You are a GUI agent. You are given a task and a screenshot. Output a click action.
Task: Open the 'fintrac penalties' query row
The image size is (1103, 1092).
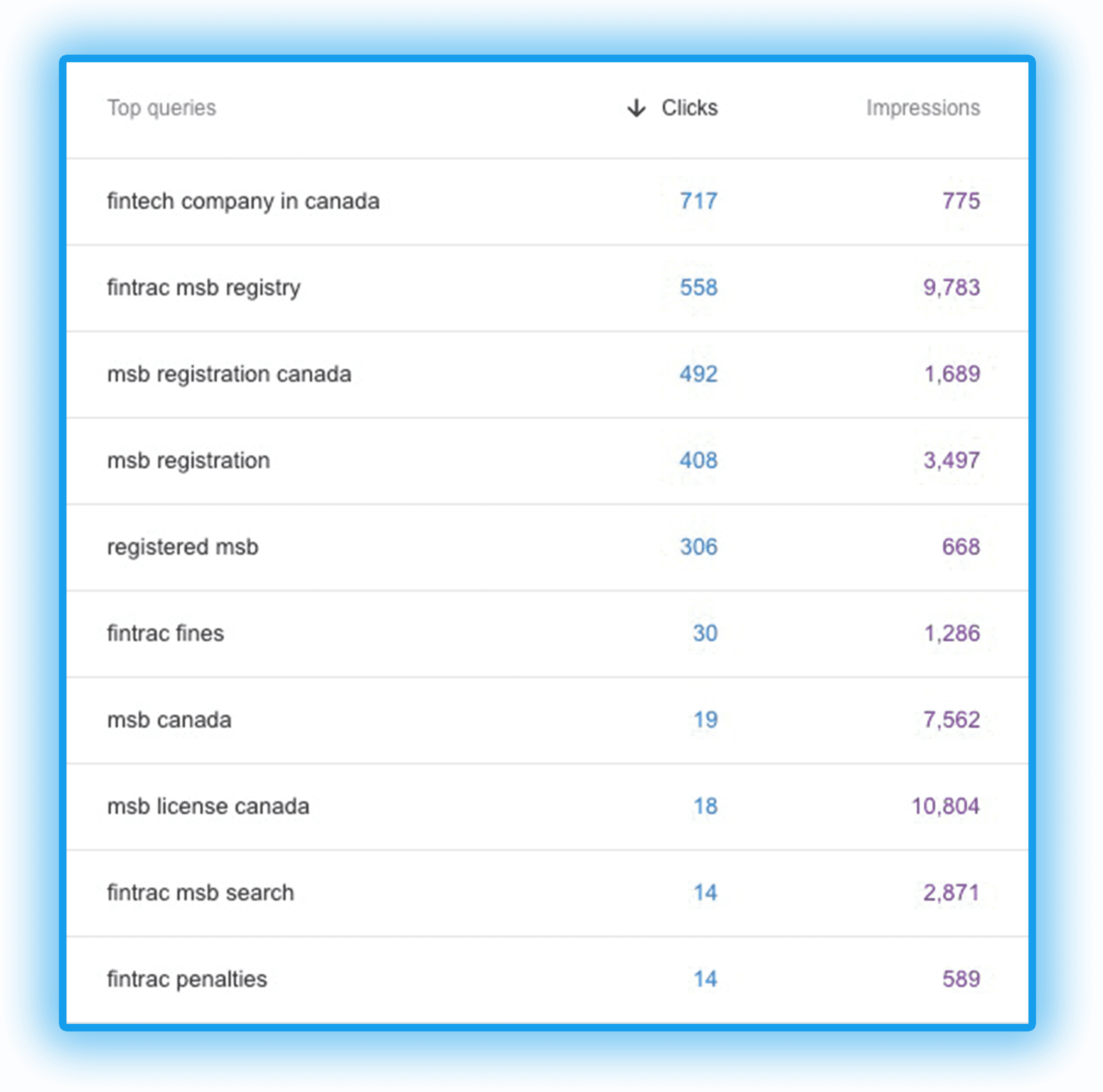click(187, 979)
